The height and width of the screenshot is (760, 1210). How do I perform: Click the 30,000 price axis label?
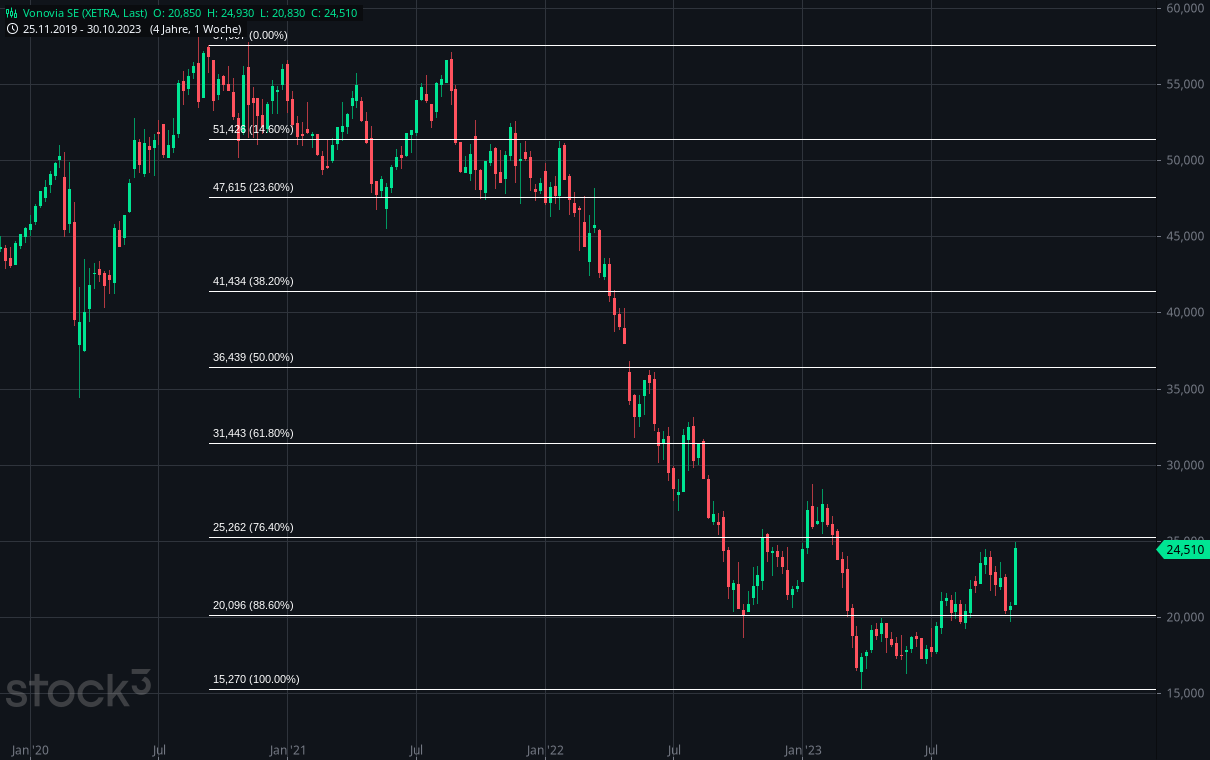(1185, 466)
